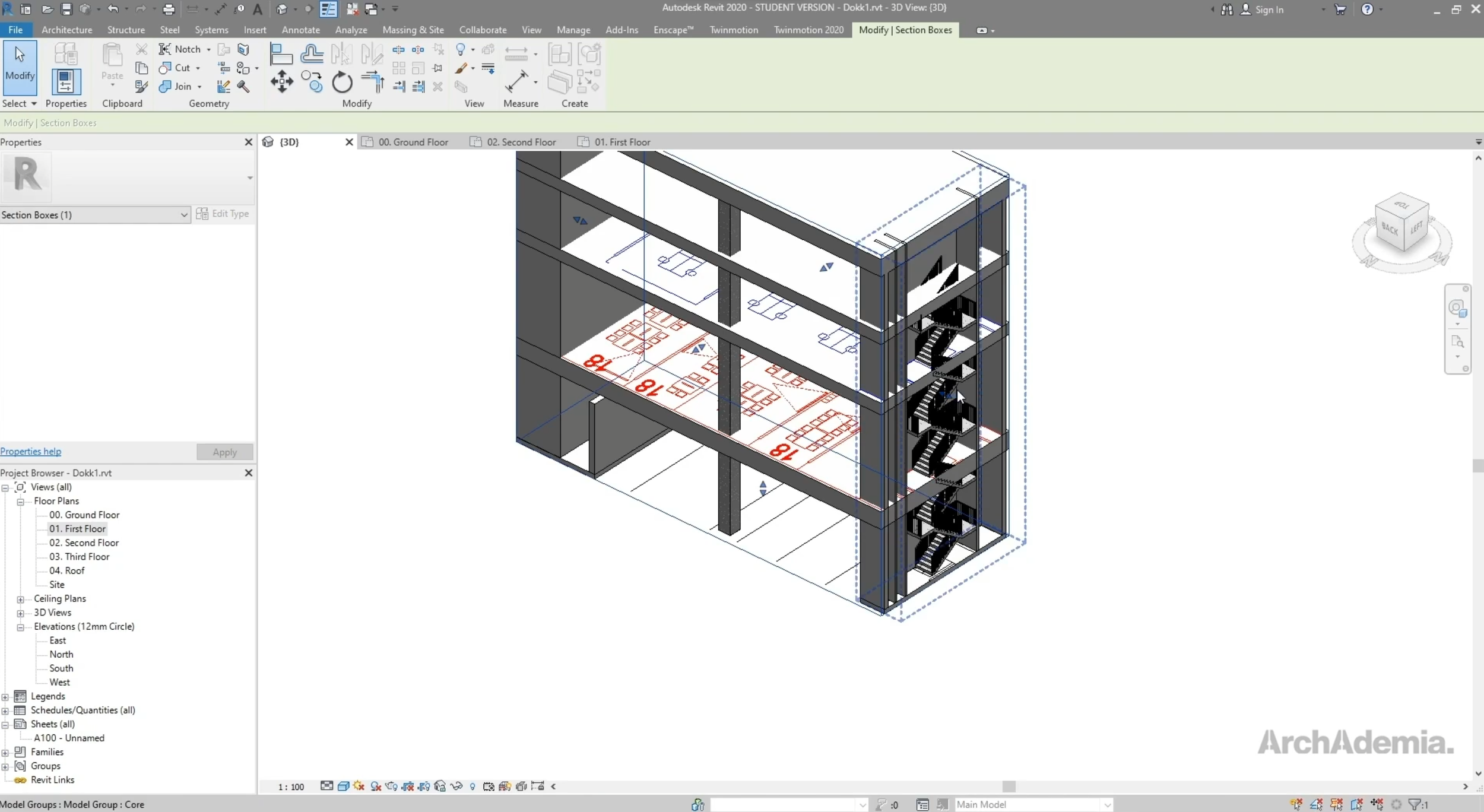Activate the Move tool
1484x812 pixels.
click(x=282, y=82)
